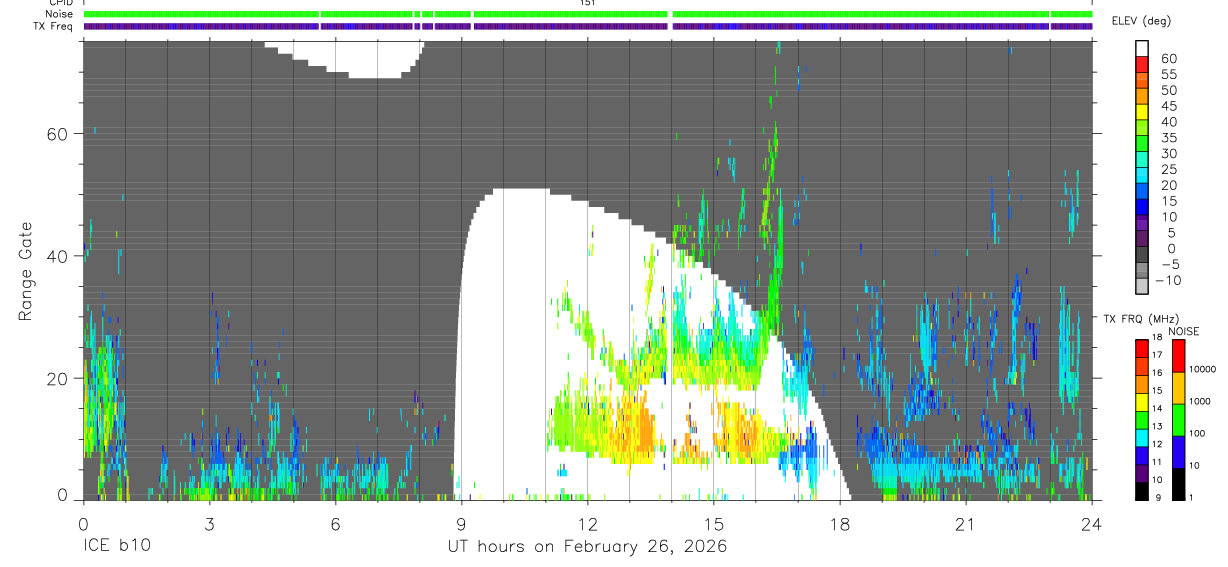Select the red NOISE swatch above 10000
The width and height of the screenshot is (1228, 567).
pyautogui.click(x=1178, y=356)
